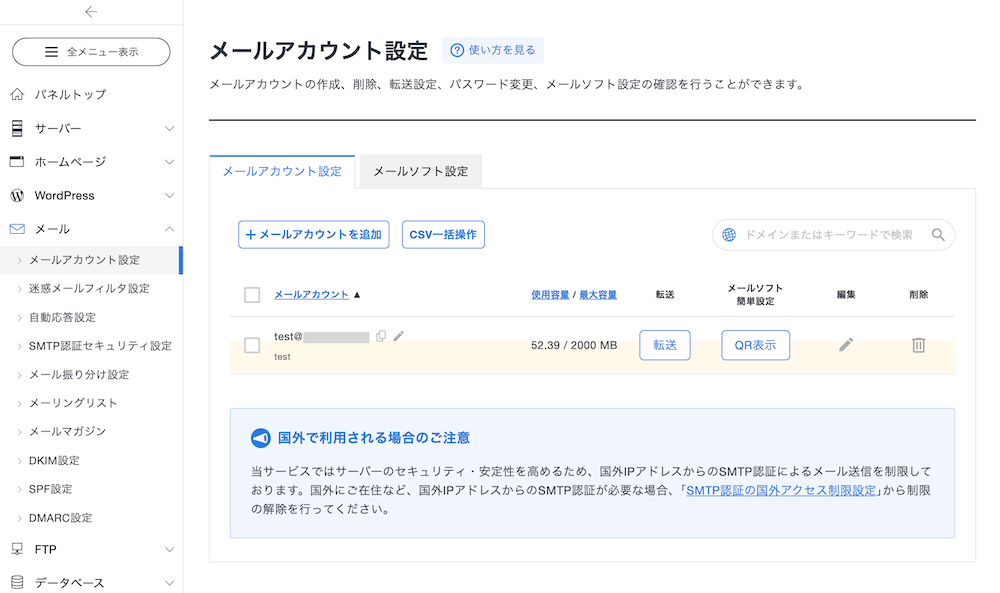Screen dimensions: 1000x593
Task: Expand the ホームページ menu chevron
Action: pyautogui.click(x=170, y=162)
